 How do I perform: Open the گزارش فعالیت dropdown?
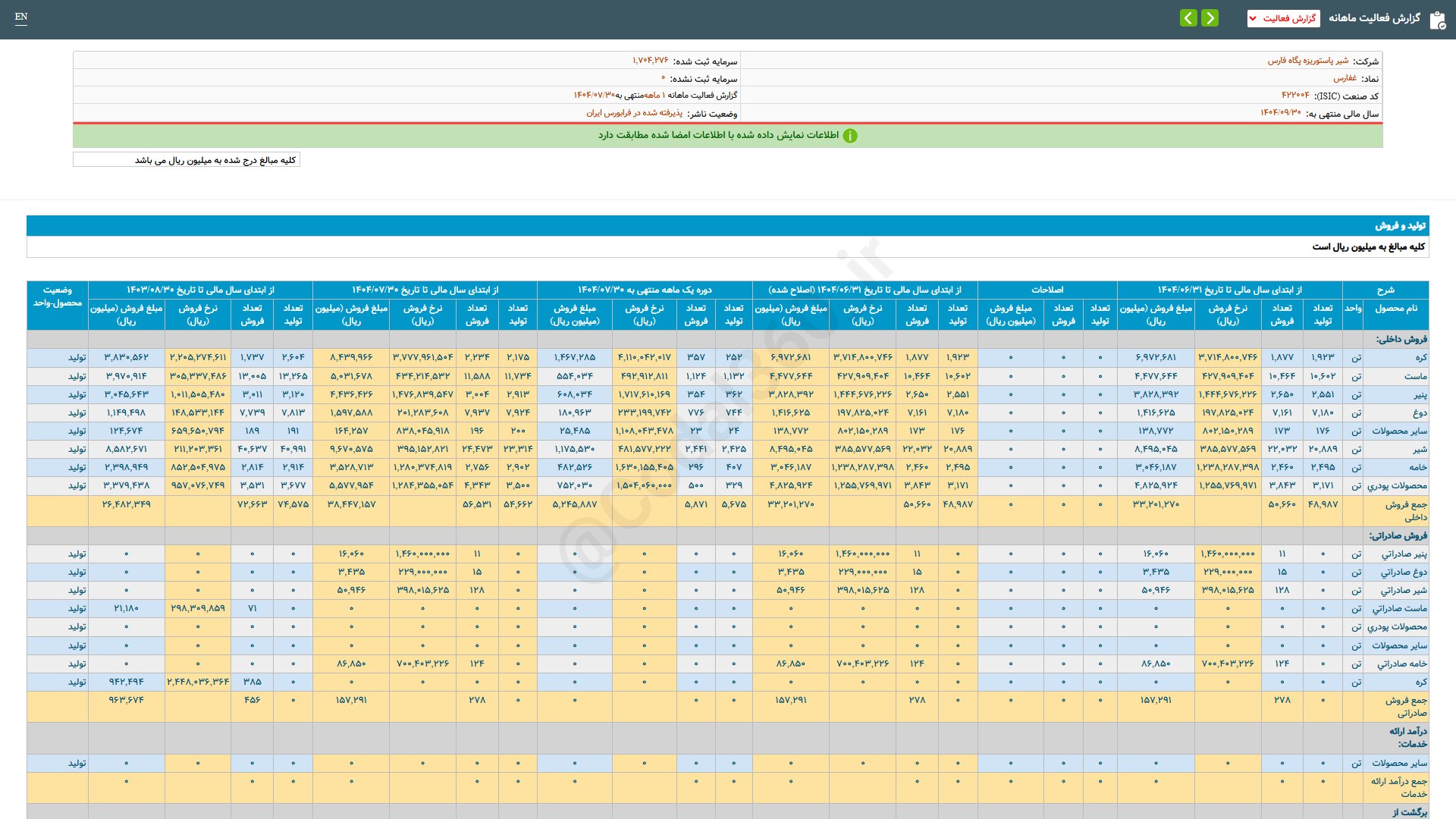(x=1283, y=18)
